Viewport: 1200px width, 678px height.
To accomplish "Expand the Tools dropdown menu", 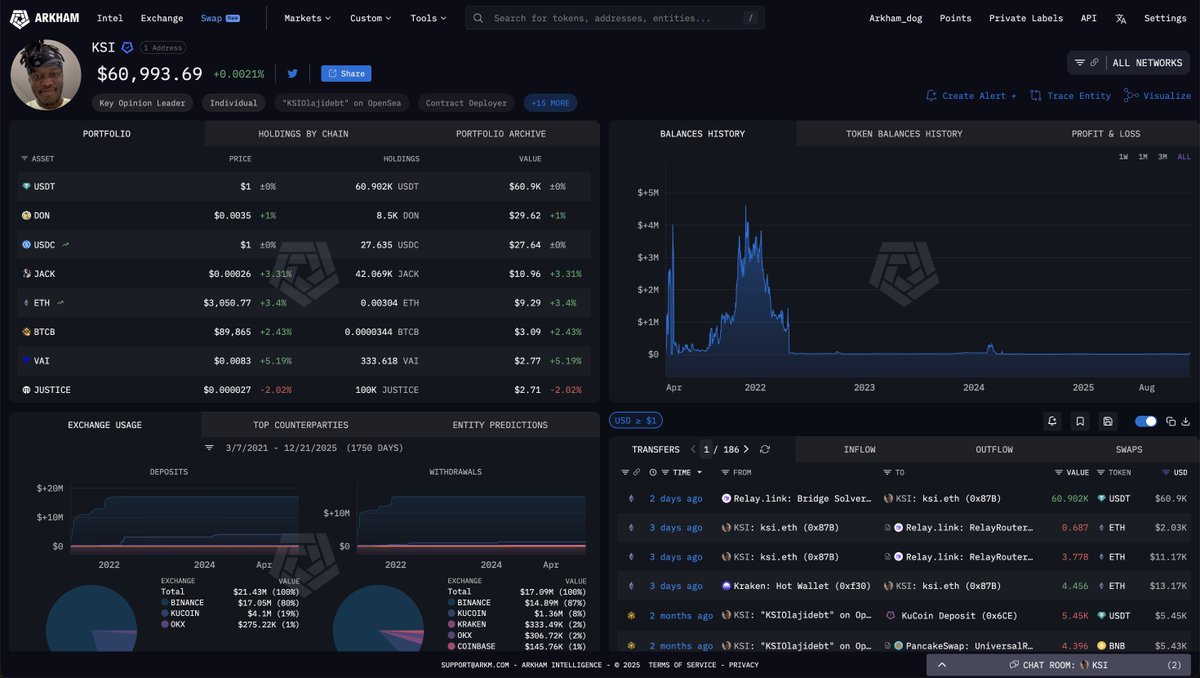I will click(429, 18).
